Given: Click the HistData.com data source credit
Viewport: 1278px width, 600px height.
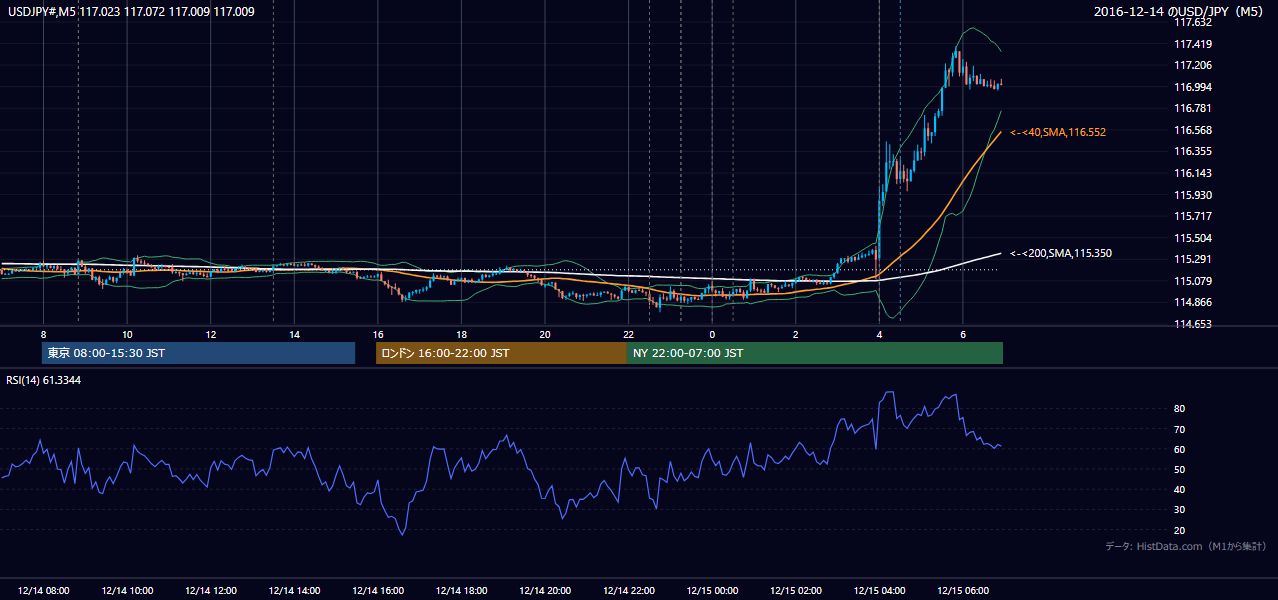Looking at the screenshot, I should pos(1186,546).
